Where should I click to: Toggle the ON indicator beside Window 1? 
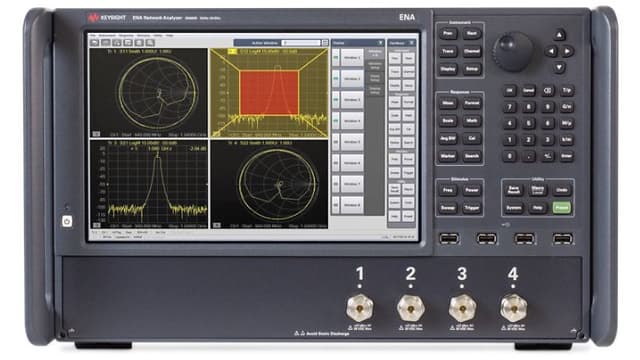pos(336,58)
